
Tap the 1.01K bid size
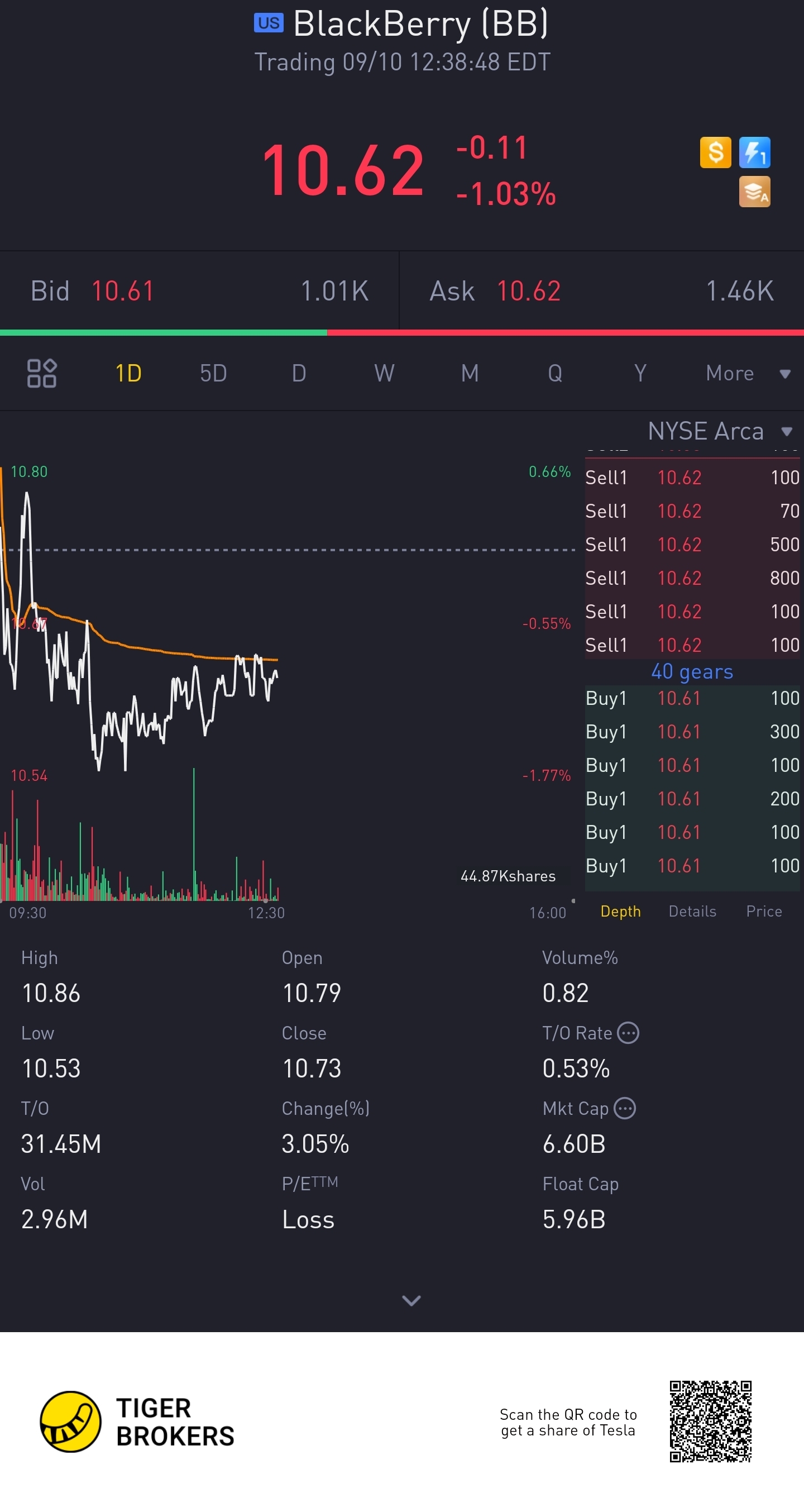click(x=334, y=291)
